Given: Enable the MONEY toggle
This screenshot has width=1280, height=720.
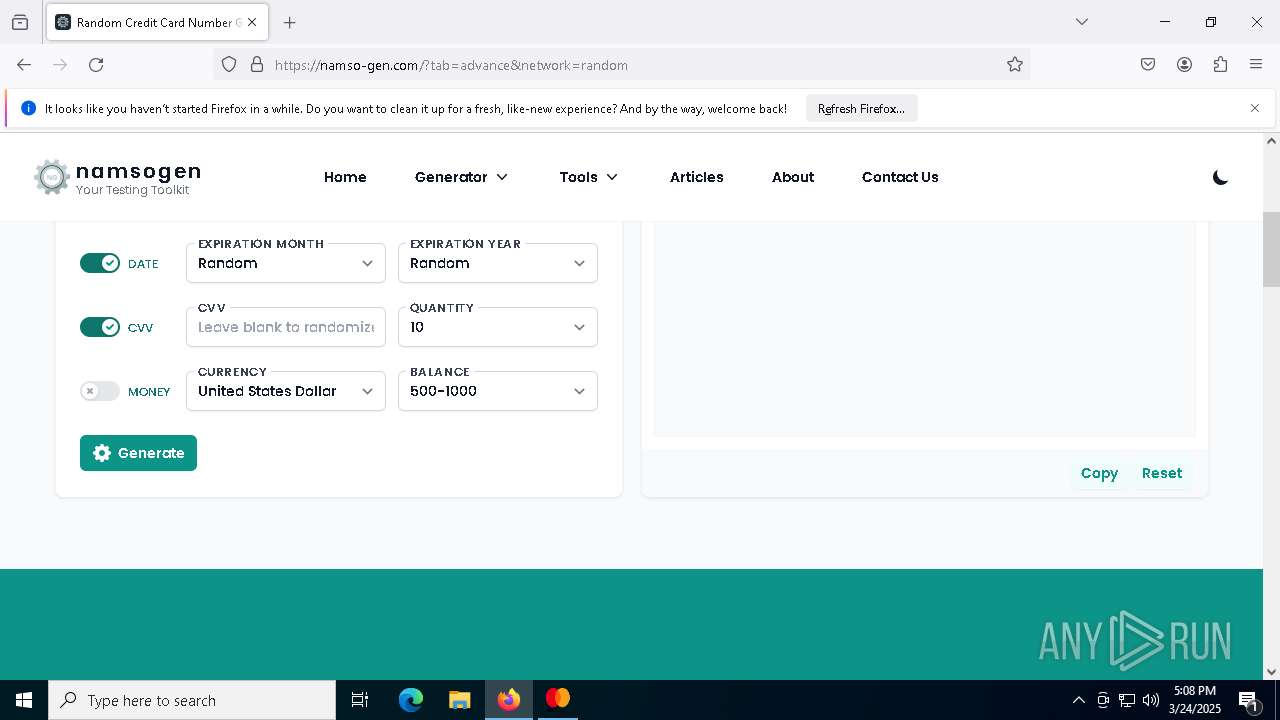Looking at the screenshot, I should (100, 391).
